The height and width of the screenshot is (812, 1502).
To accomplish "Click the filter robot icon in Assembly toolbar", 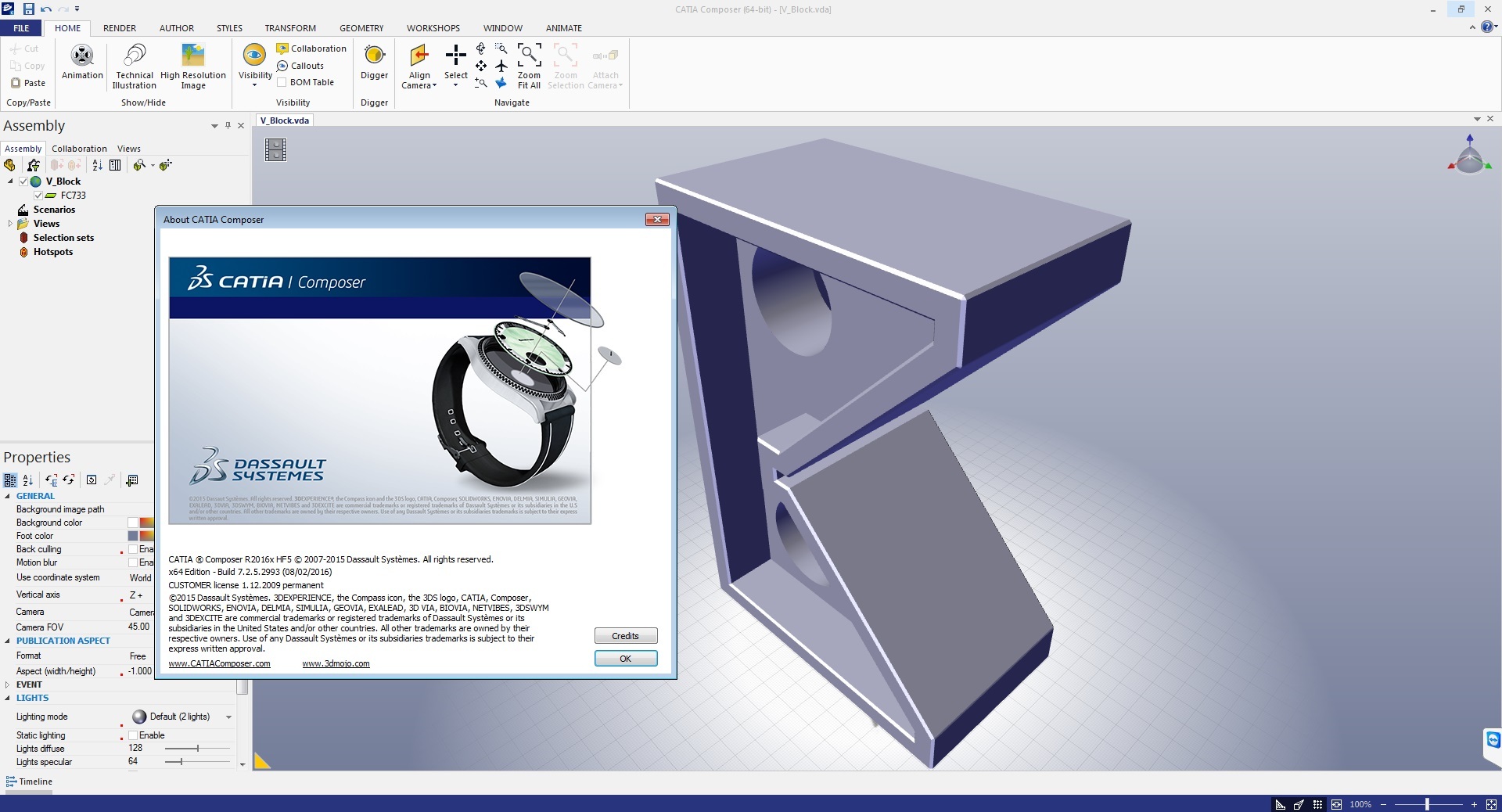I will pyautogui.click(x=33, y=165).
